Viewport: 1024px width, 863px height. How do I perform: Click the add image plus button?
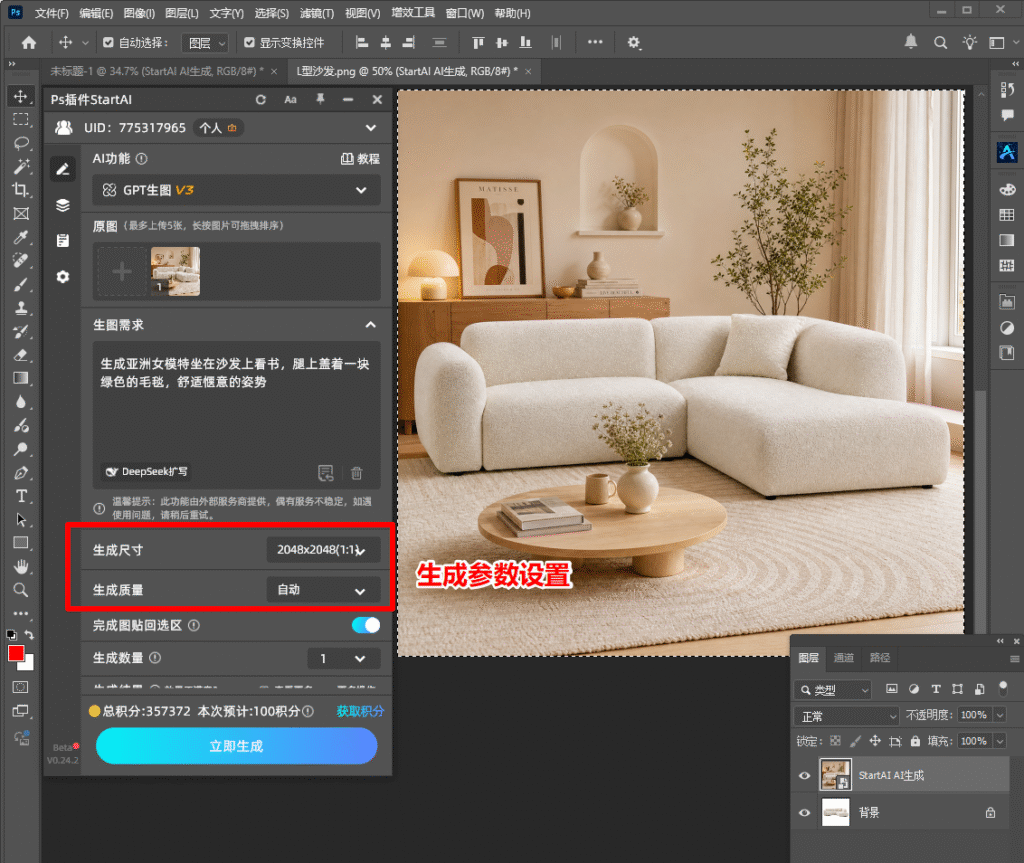point(122,271)
